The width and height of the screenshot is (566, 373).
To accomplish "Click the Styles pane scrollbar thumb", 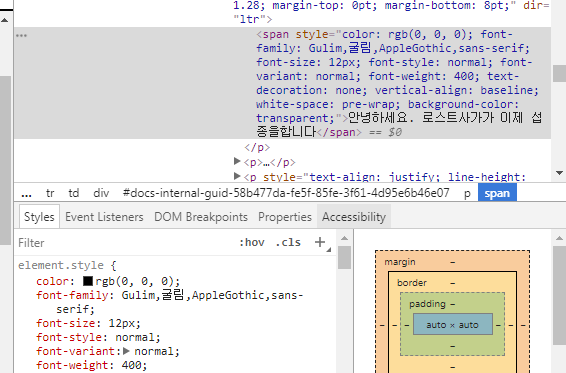I will (x=344, y=257).
